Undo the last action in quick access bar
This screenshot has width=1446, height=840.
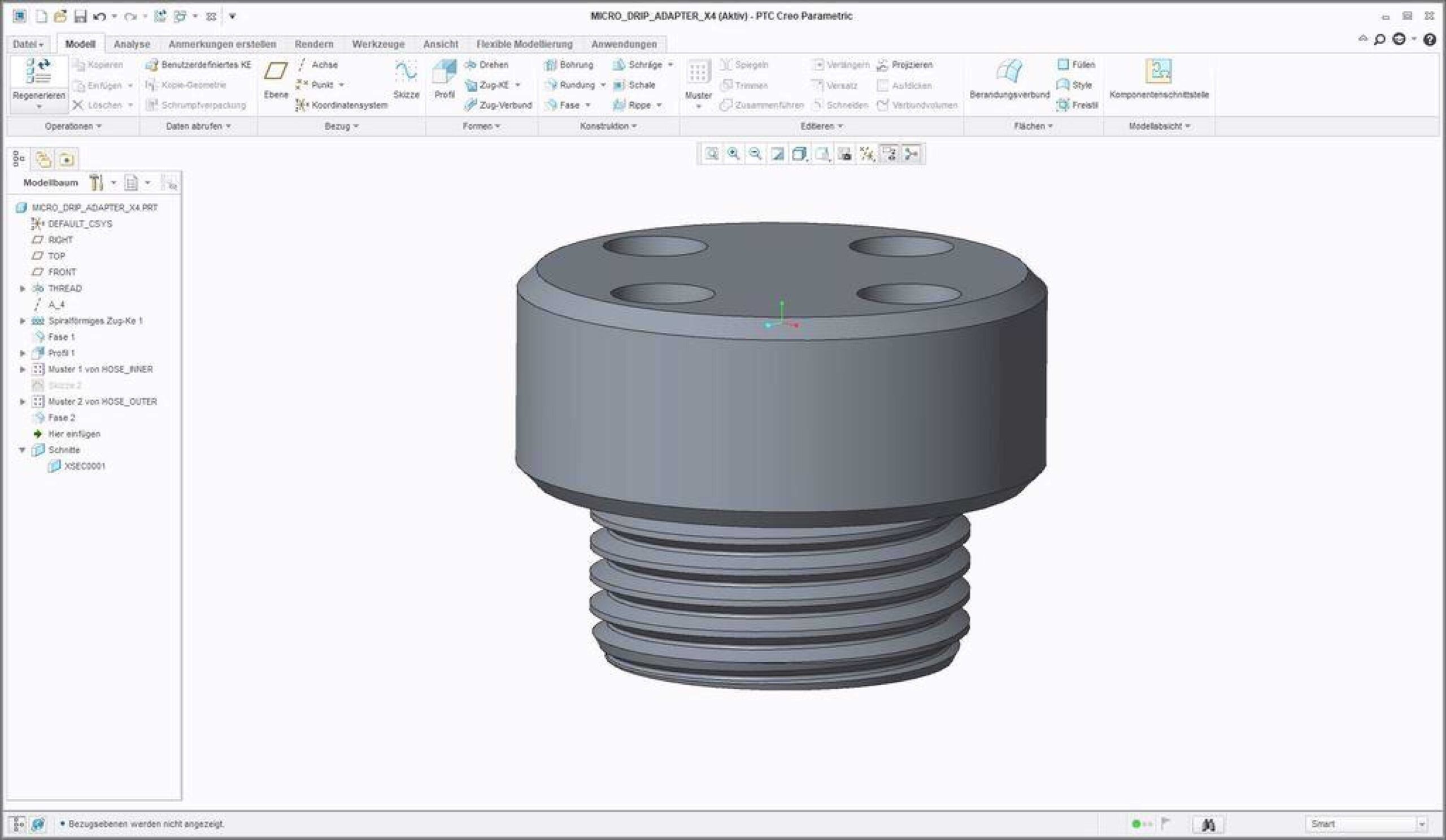[100, 16]
